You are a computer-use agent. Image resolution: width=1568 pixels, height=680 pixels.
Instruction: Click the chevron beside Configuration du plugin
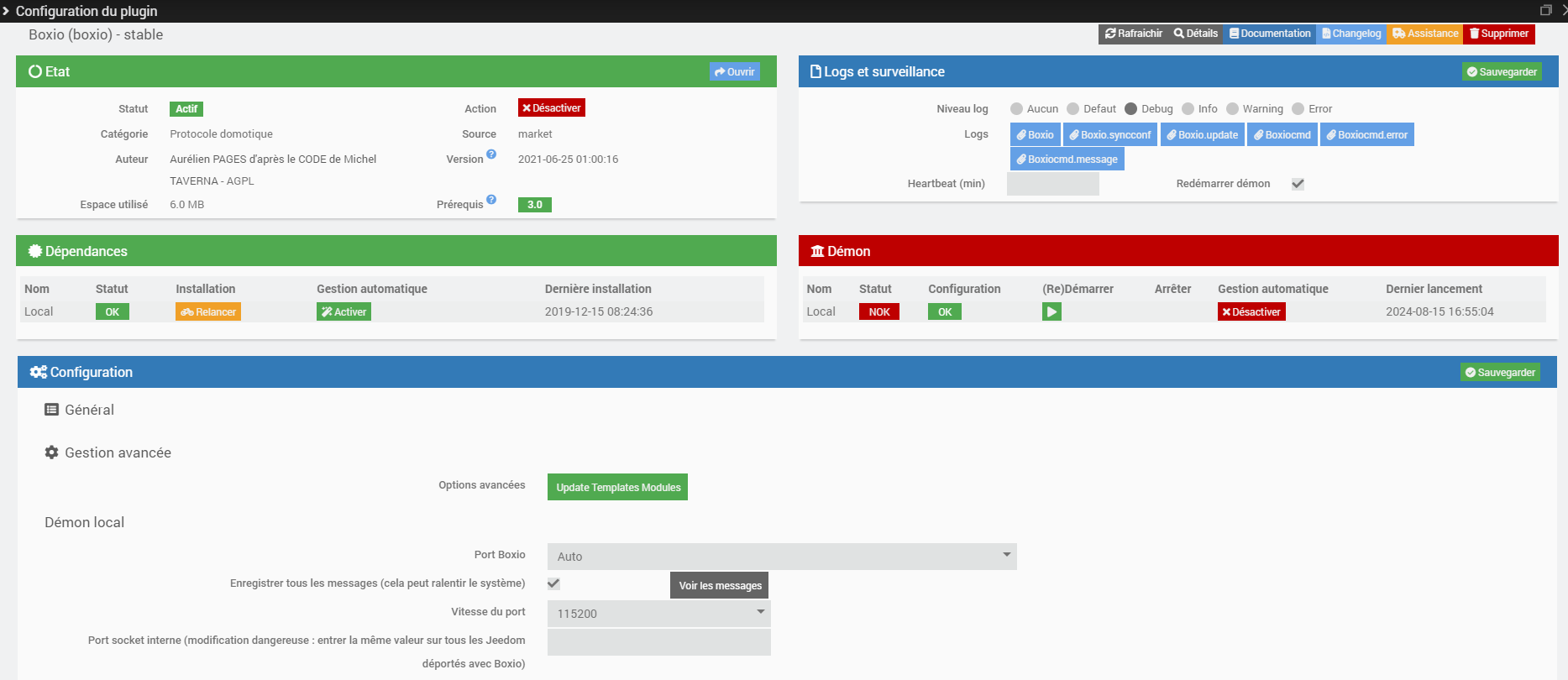(6, 11)
